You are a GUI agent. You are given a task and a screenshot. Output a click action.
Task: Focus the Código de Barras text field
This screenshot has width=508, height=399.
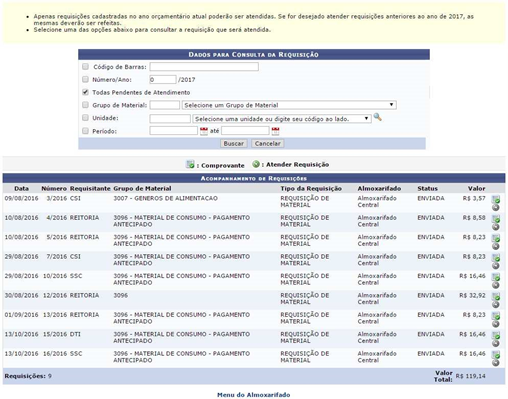coord(204,67)
